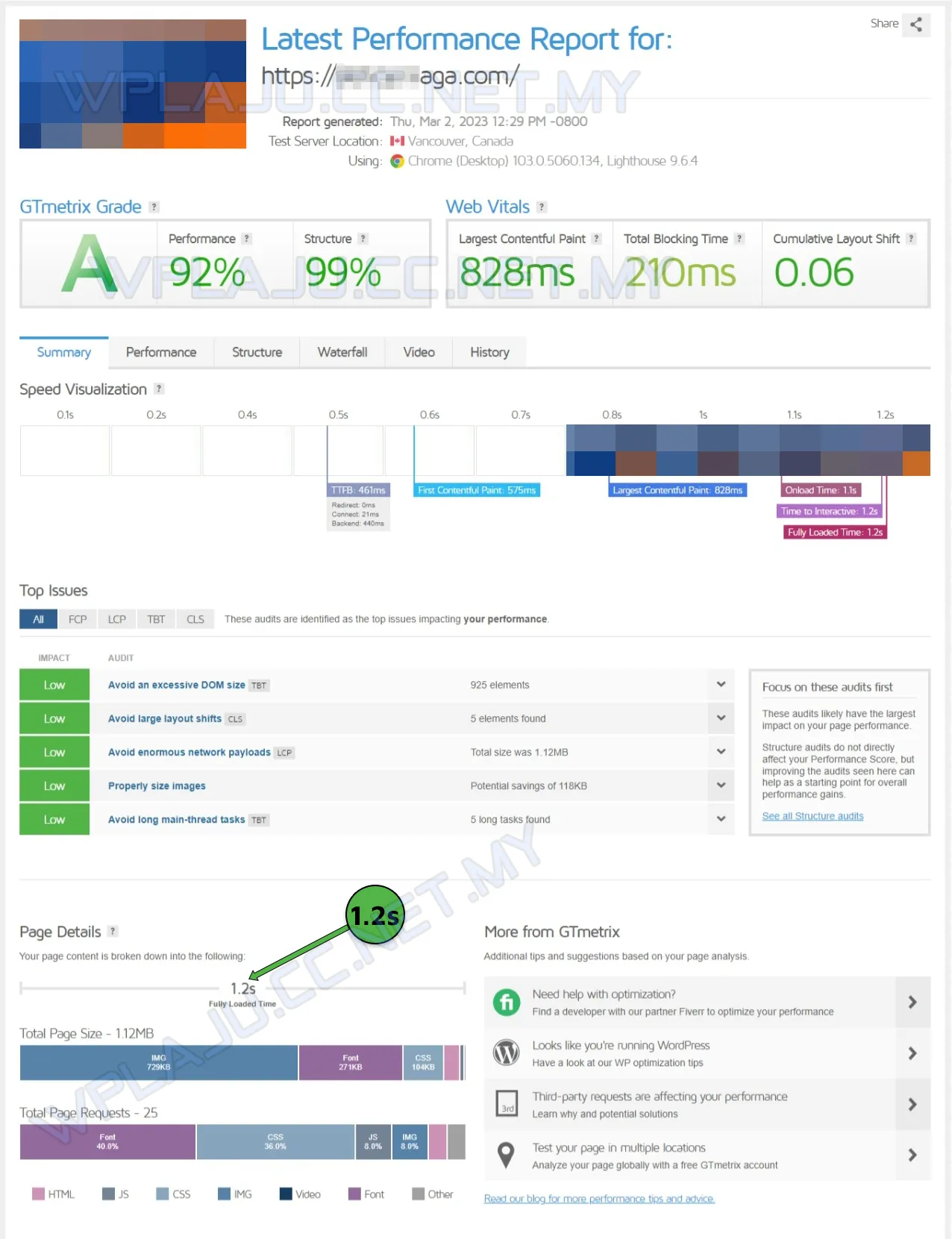Screen dimensions: 952x1239
Task: Click the site screenshot thumbnail
Action: click(x=133, y=84)
